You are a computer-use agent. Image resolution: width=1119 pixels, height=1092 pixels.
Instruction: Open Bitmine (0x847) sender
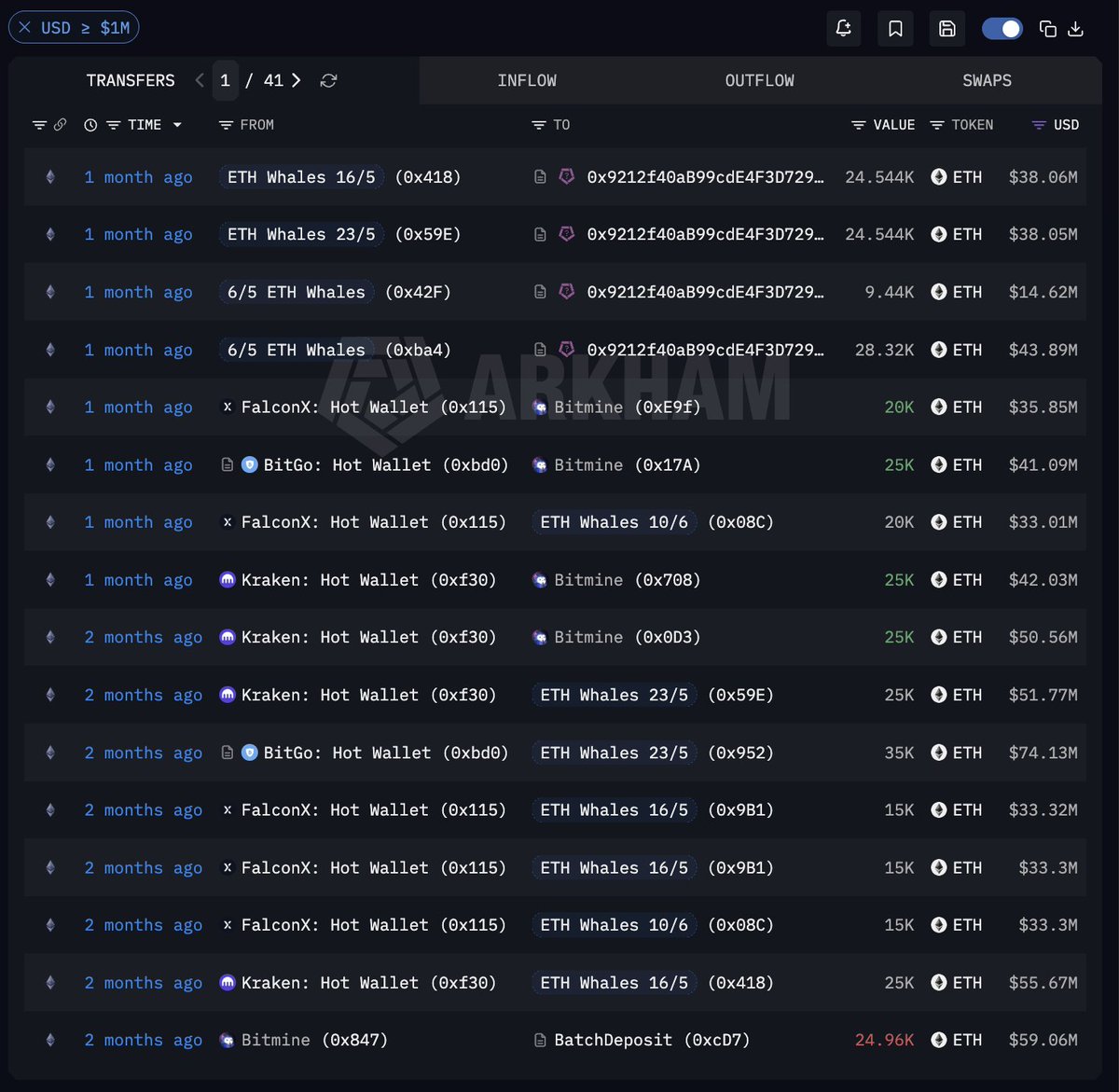(314, 1041)
